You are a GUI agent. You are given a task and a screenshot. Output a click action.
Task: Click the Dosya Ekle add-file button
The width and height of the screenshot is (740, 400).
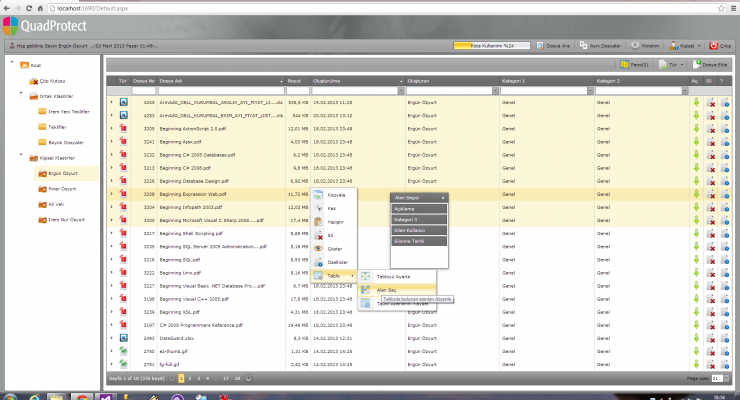pyautogui.click(x=710, y=65)
